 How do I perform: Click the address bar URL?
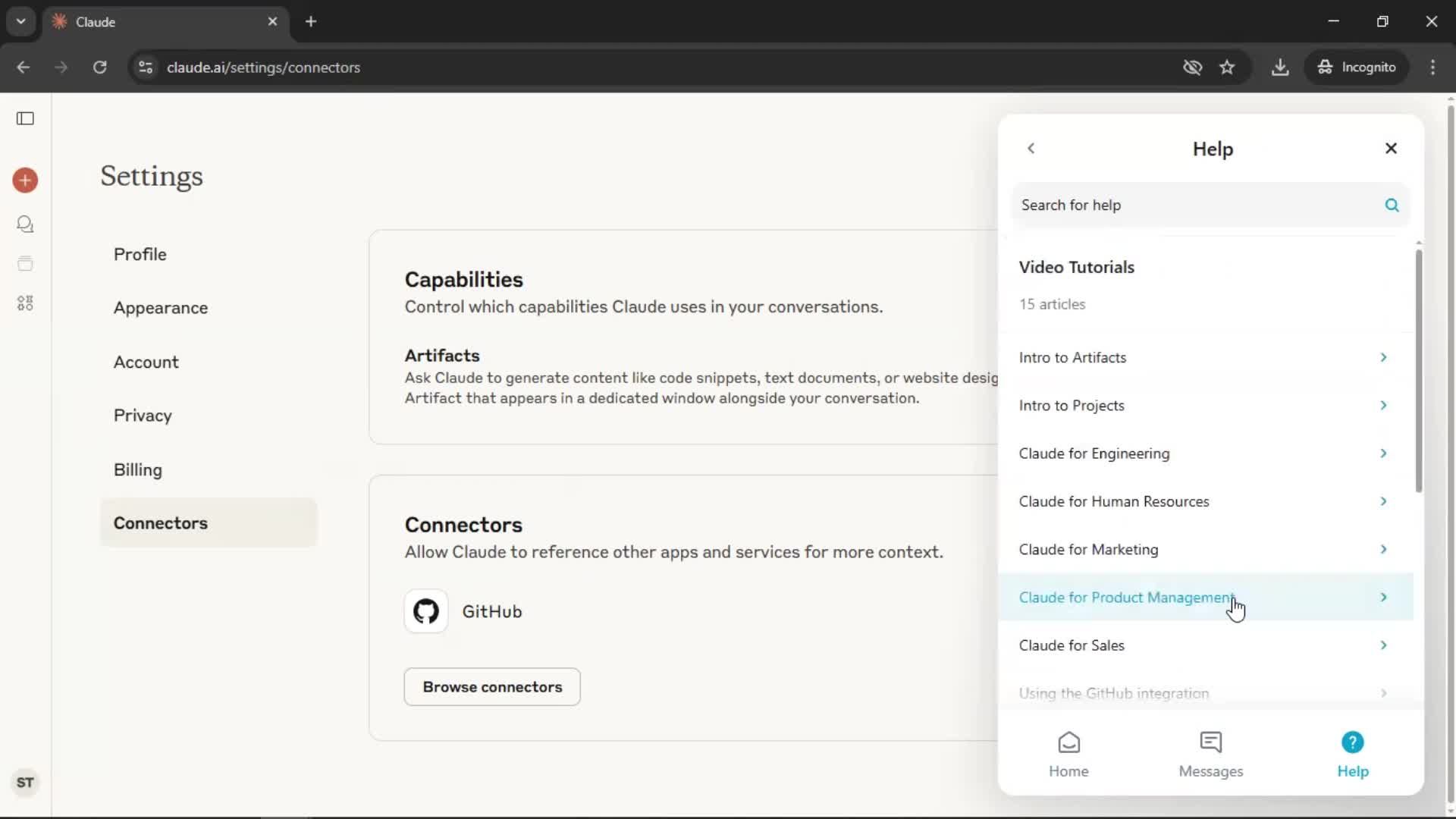pos(263,67)
